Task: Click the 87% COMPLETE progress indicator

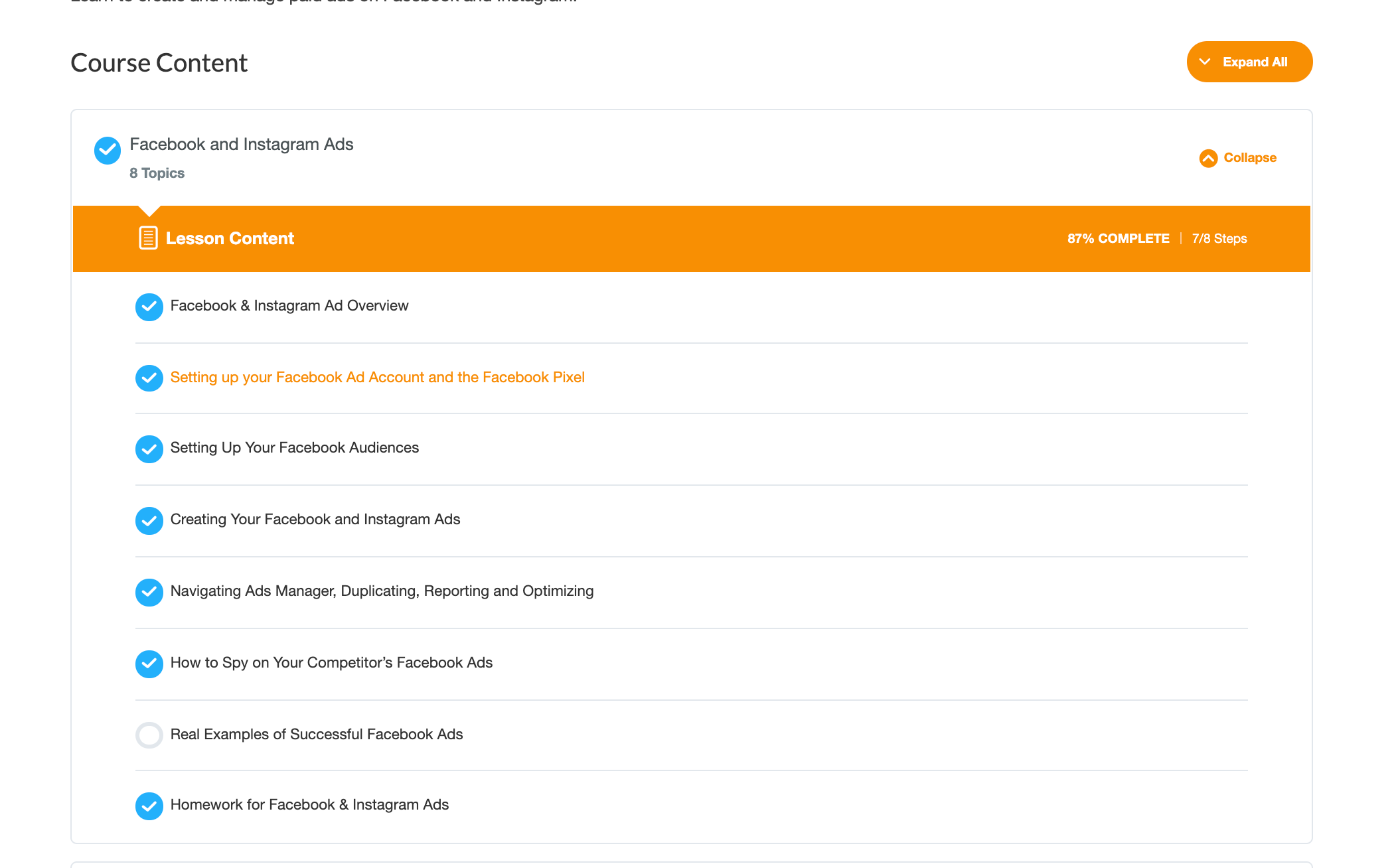Action: (x=1119, y=238)
